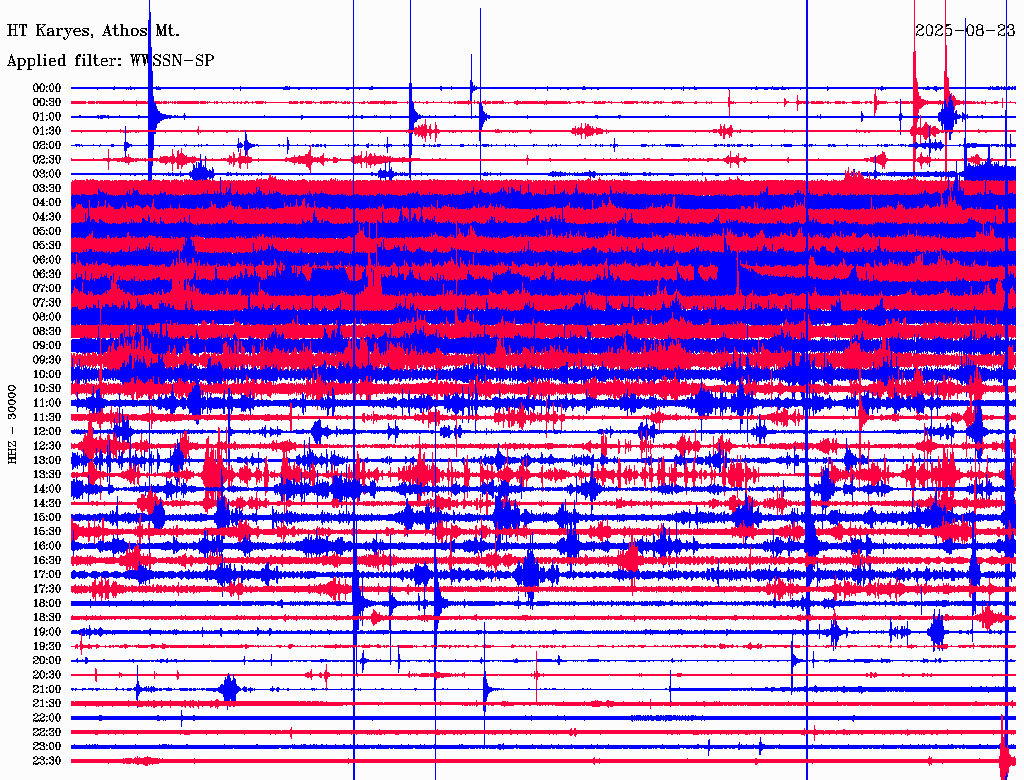This screenshot has height=780, width=1024.
Task: Select the 17:00 time row label
Action: point(47,575)
